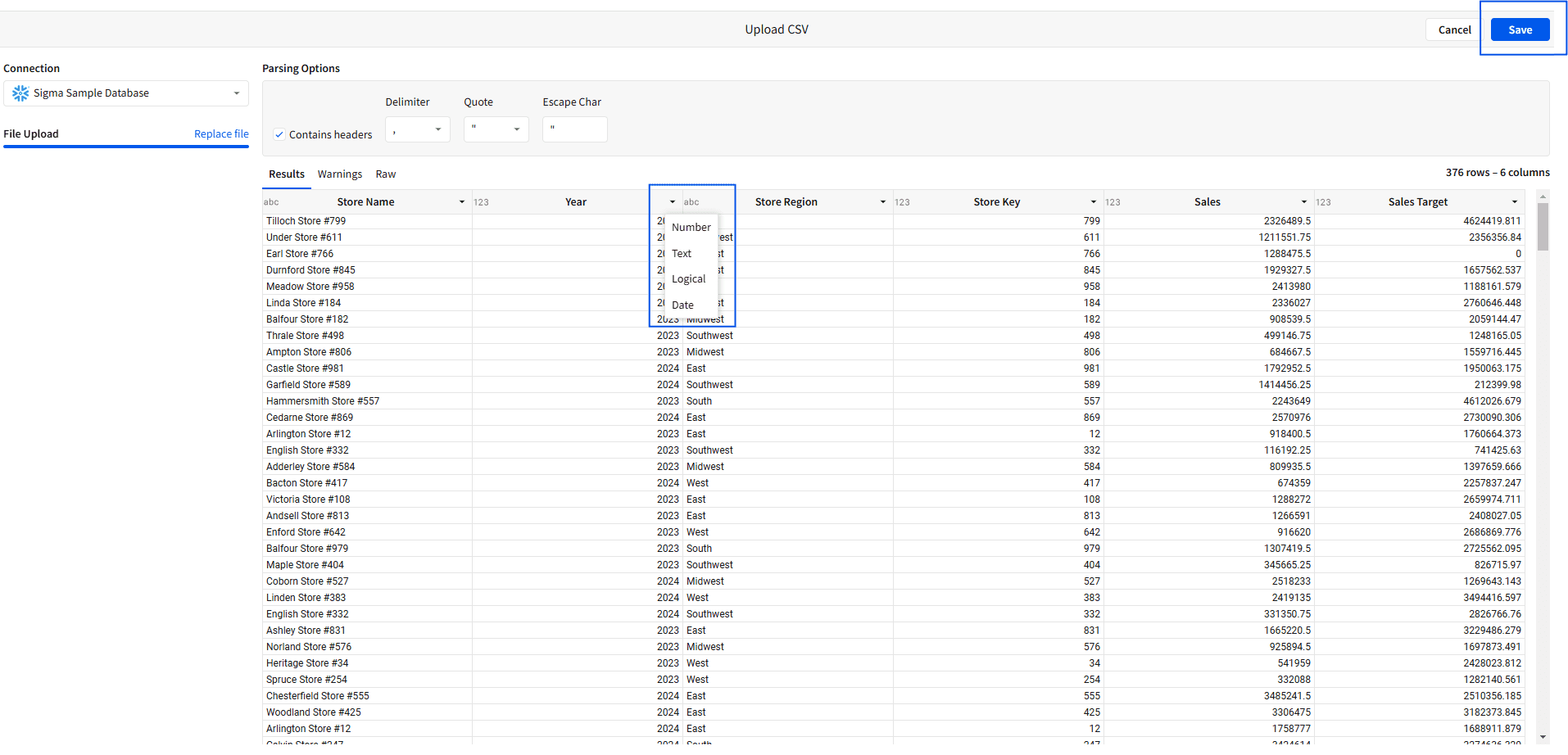Click the Save button

tap(1520, 30)
